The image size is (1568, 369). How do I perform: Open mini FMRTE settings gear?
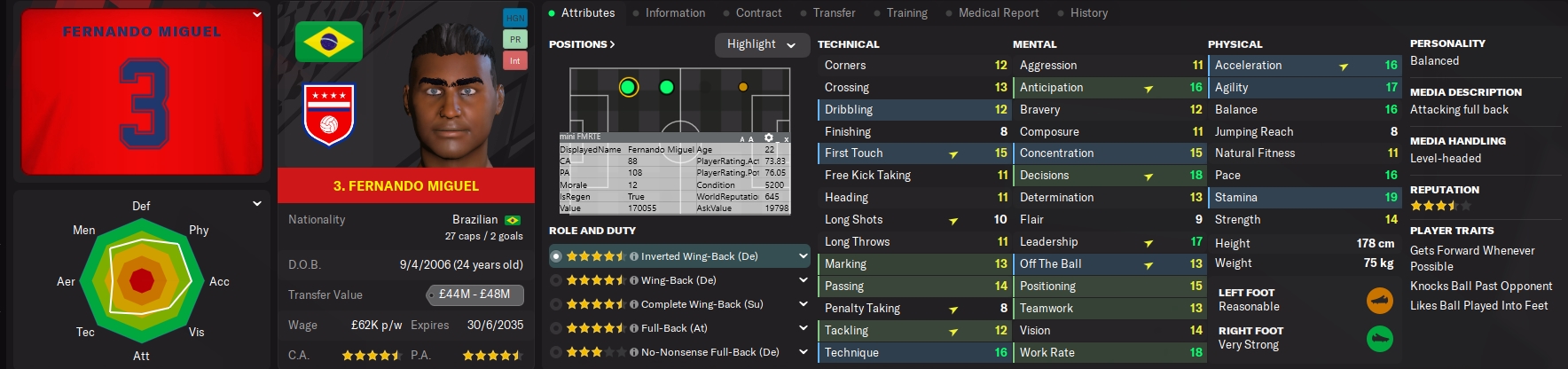point(769,137)
